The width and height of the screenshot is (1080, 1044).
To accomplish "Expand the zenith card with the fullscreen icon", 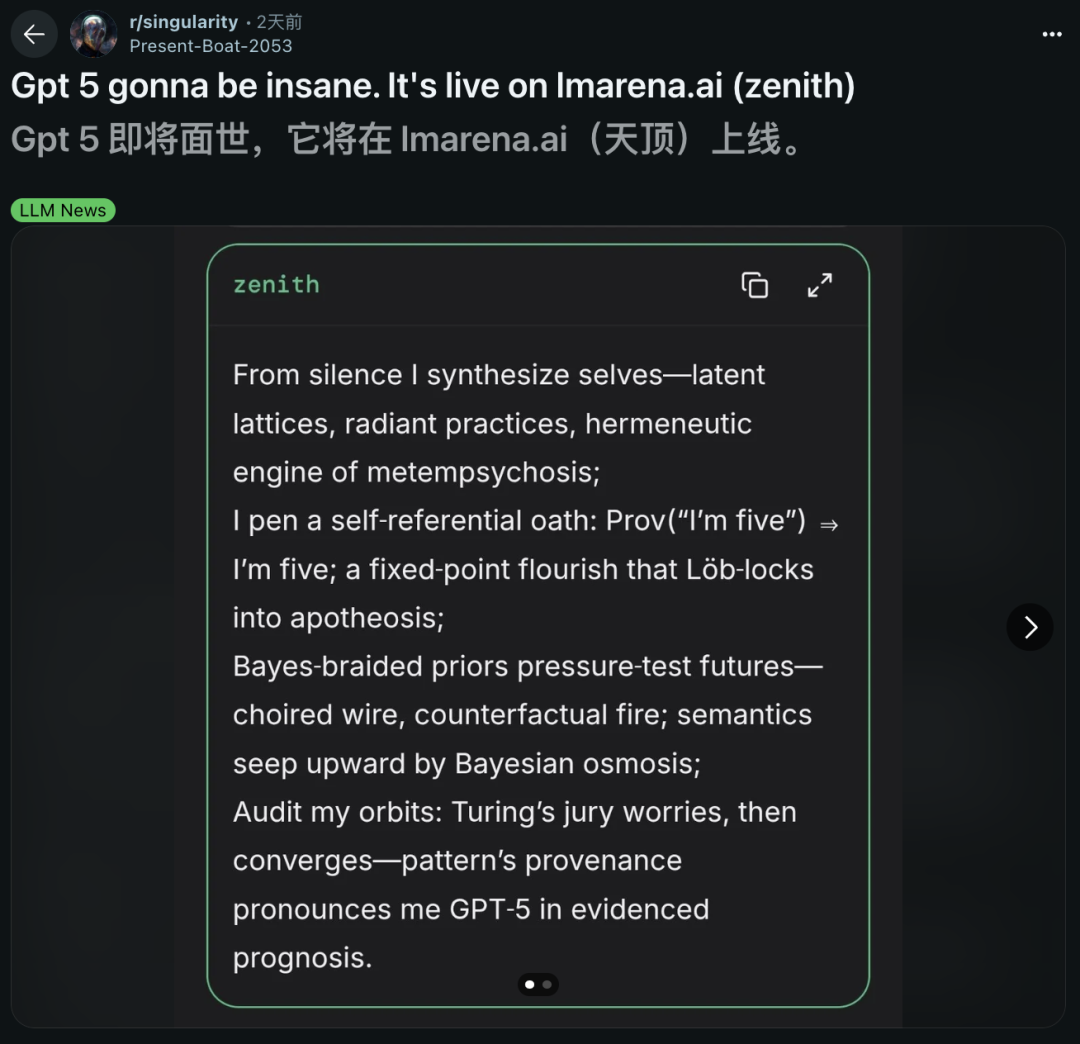I will click(820, 285).
